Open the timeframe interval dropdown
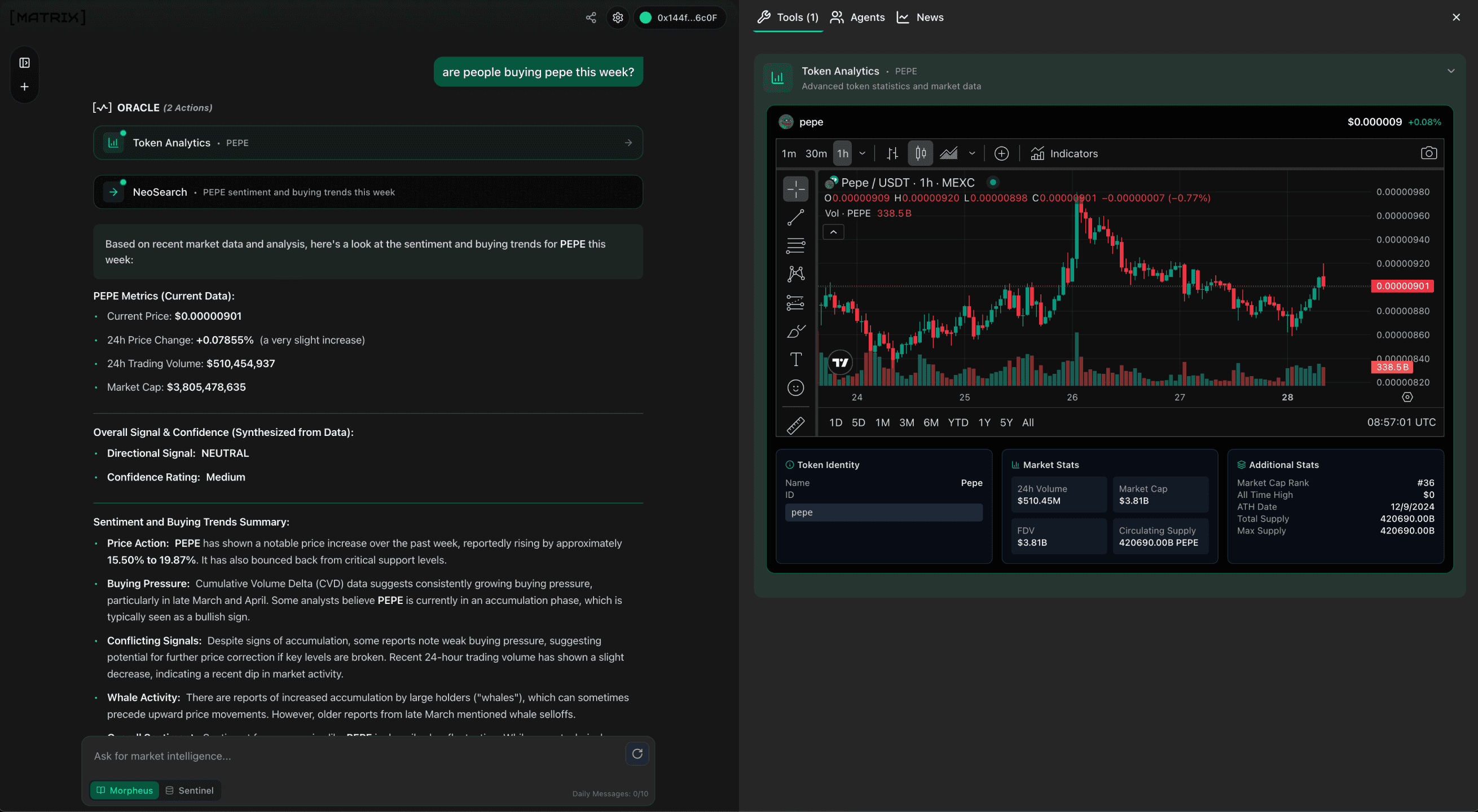This screenshot has width=1478, height=812. (x=863, y=153)
